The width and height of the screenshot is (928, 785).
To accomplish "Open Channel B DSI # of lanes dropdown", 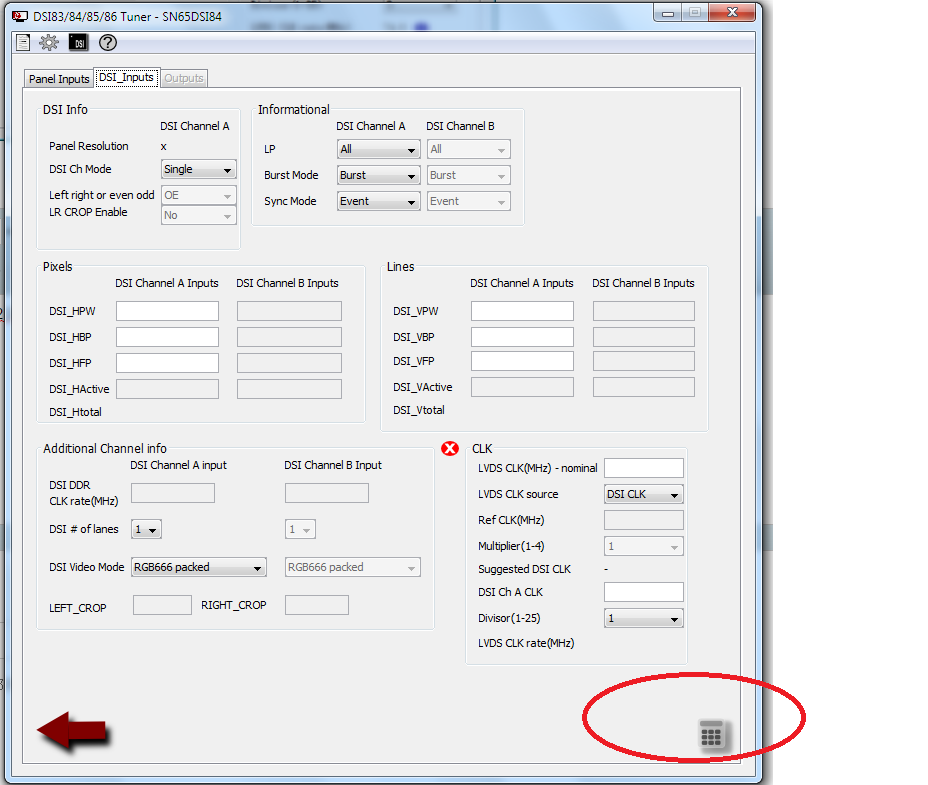I will (300, 529).
